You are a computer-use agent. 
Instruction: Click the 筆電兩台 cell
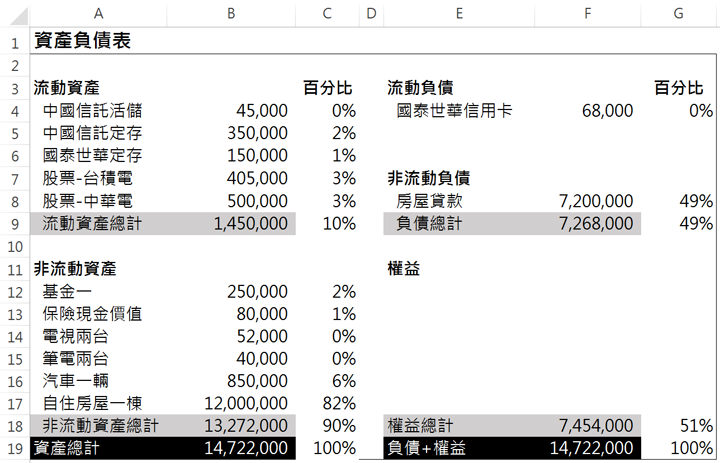[98, 359]
